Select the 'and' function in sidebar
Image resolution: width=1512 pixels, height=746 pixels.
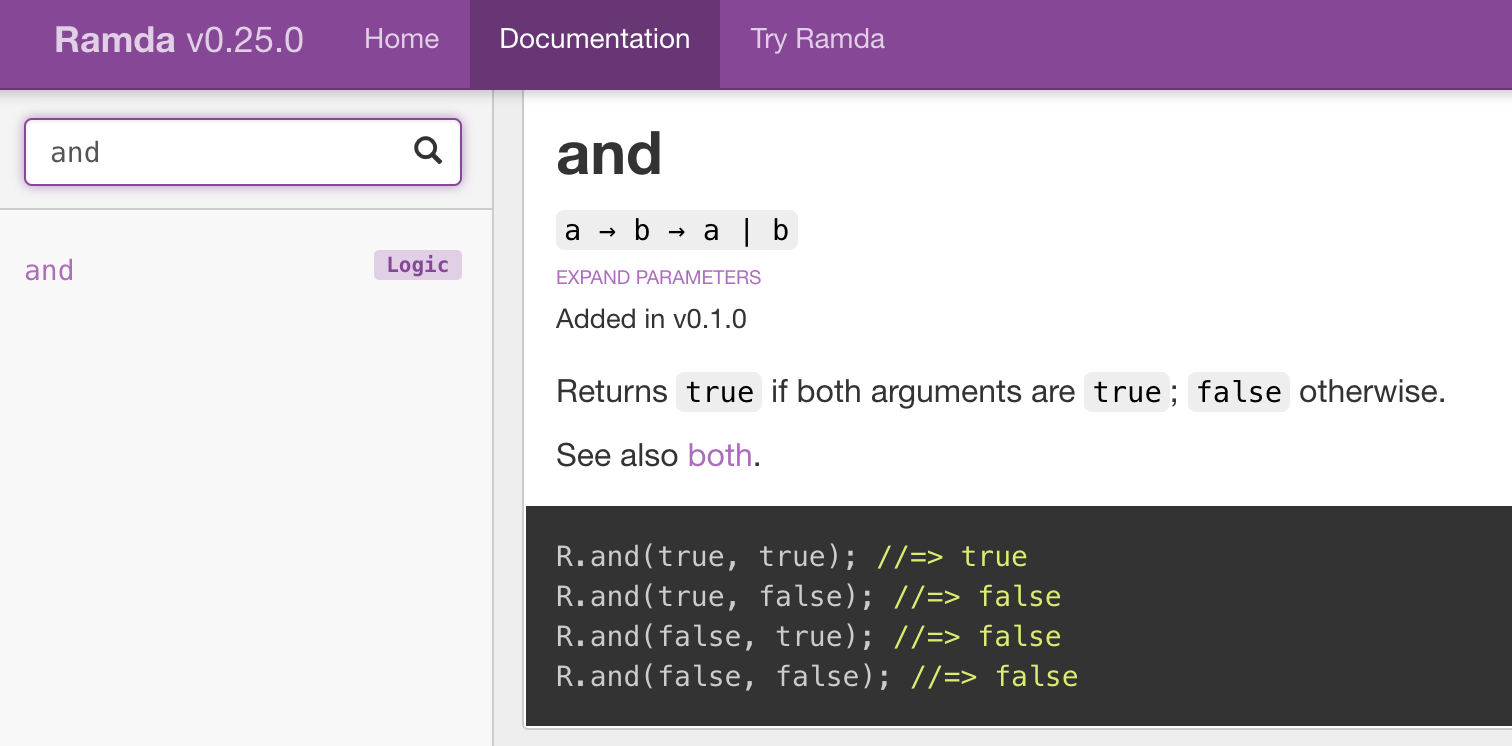(49, 270)
